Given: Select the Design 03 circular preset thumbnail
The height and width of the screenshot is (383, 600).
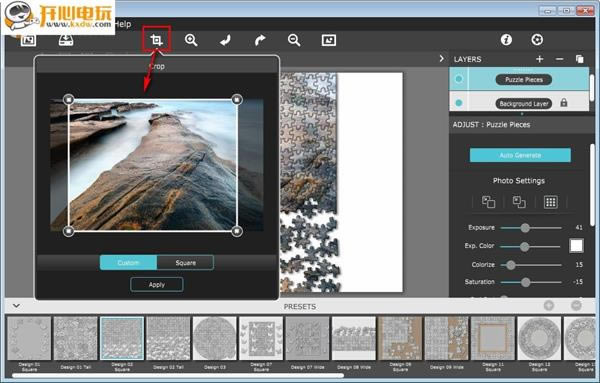Looking at the screenshot, I should [x=215, y=338].
